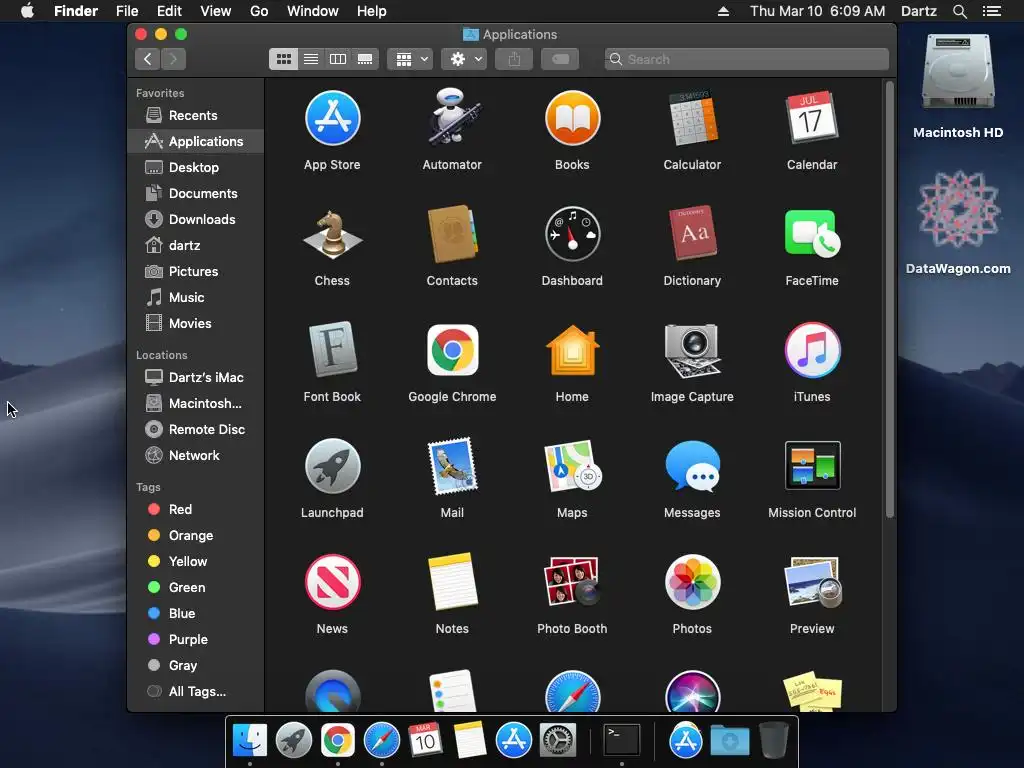The height and width of the screenshot is (768, 1024).
Task: Select the Home app icon
Action: pyautogui.click(x=572, y=350)
